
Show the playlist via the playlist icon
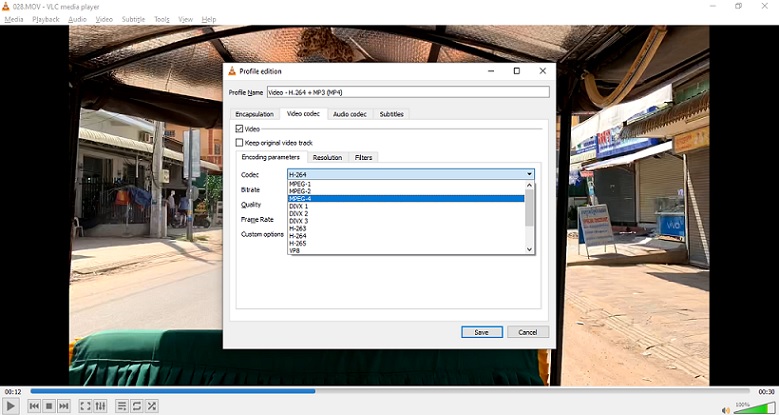tap(122, 406)
